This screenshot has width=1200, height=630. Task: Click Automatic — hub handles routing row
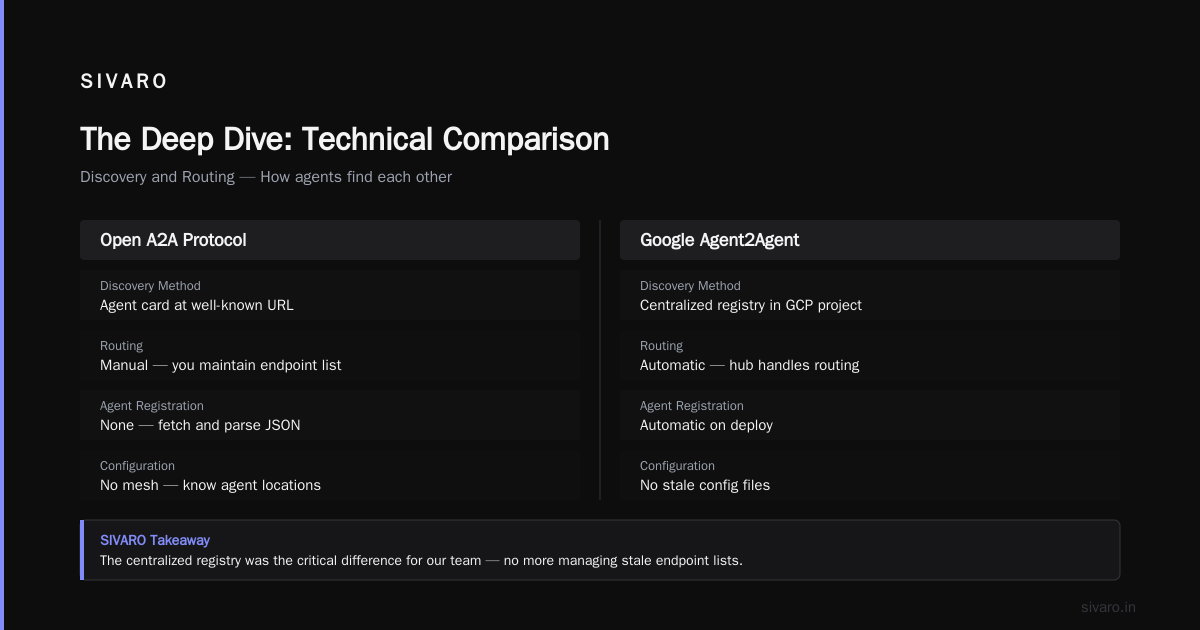[x=870, y=355]
